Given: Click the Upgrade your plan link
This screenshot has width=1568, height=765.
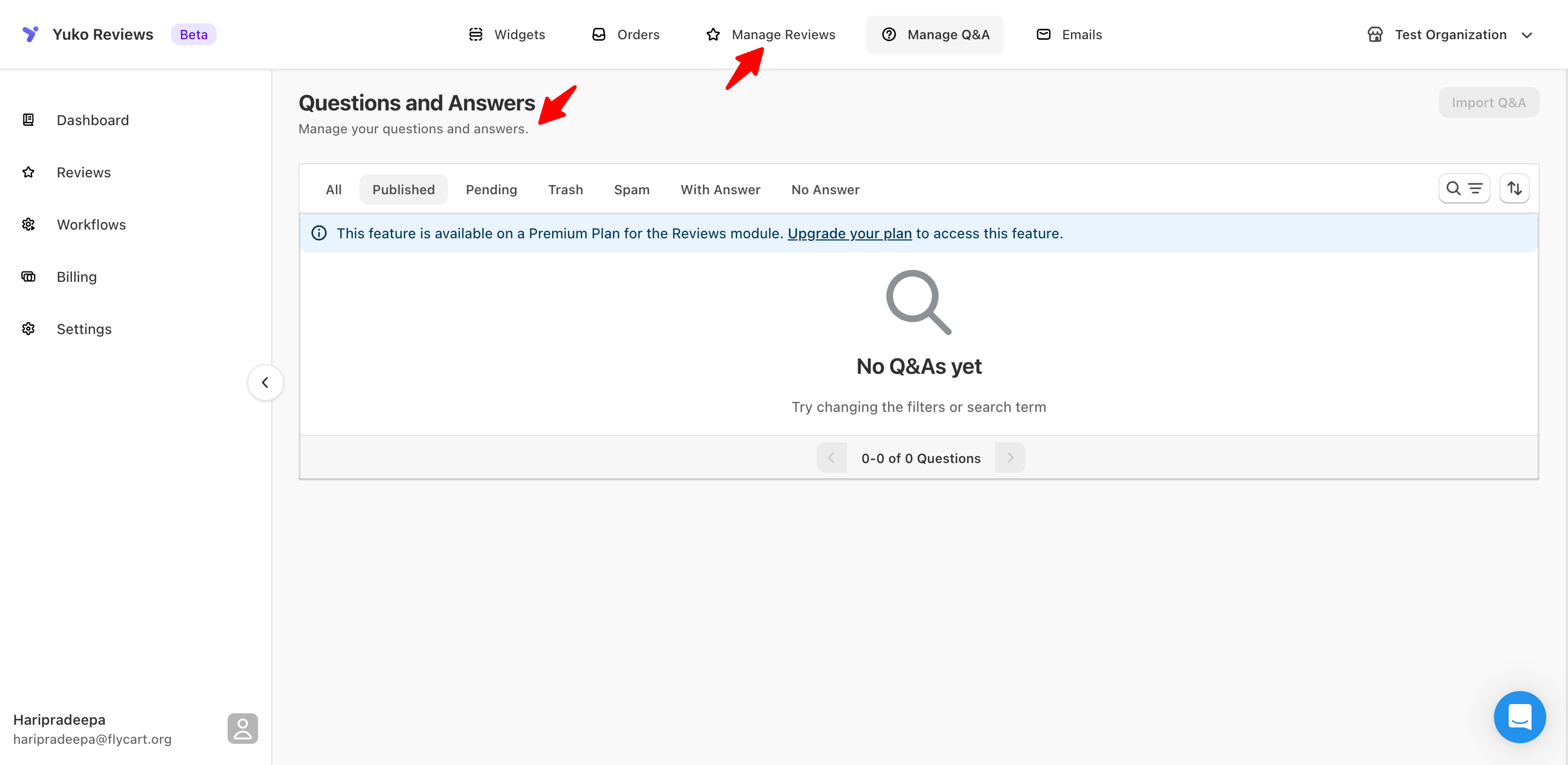Looking at the screenshot, I should click(849, 233).
